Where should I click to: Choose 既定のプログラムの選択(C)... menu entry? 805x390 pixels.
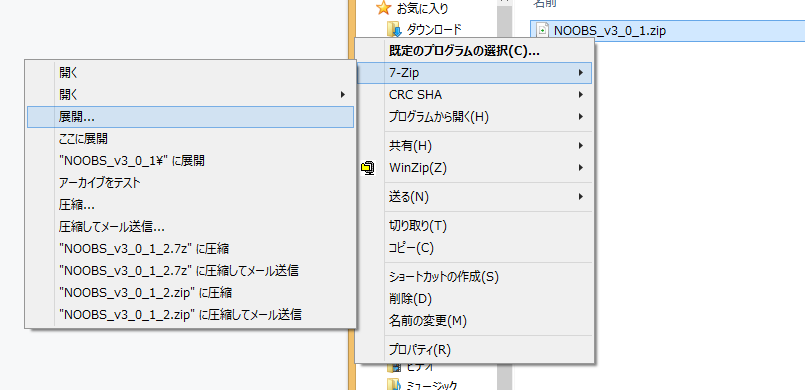point(474,51)
